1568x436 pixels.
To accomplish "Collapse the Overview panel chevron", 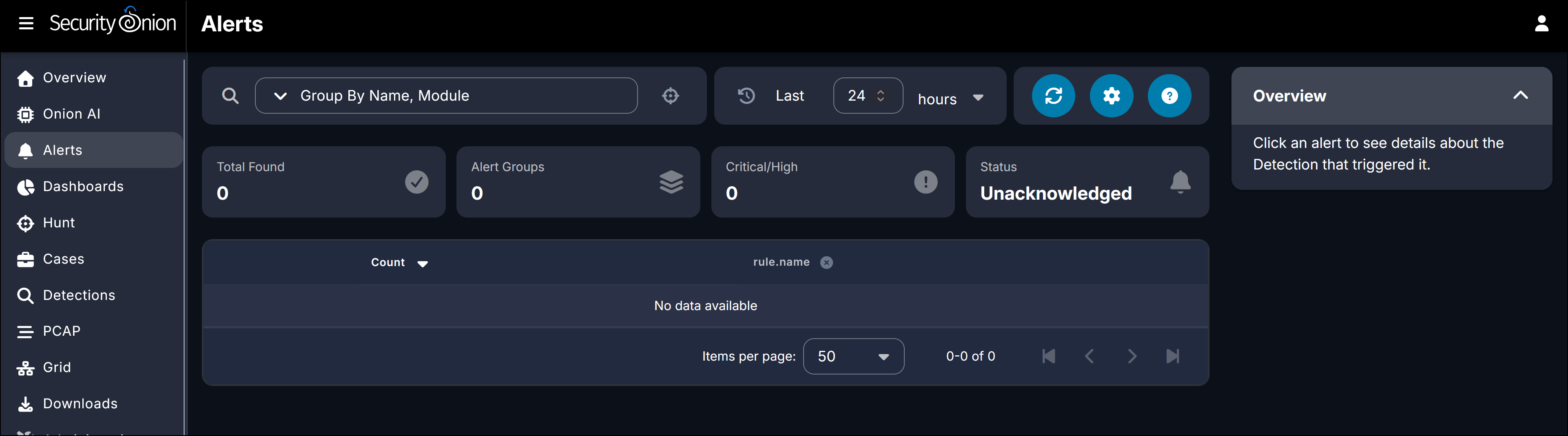I will coord(1520,95).
